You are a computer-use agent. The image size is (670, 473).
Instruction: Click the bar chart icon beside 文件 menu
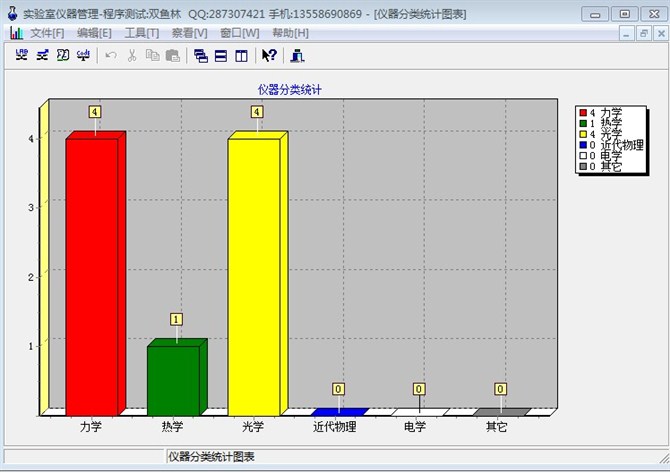(x=17, y=33)
